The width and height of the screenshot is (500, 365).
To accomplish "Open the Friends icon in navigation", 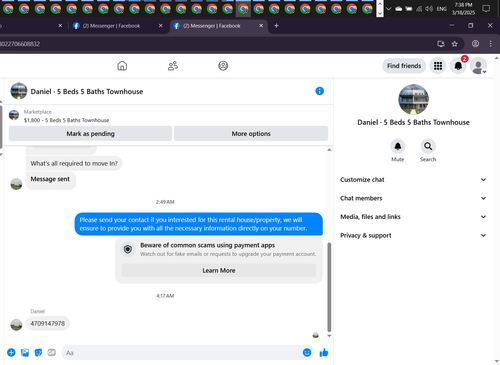I will pos(173,66).
